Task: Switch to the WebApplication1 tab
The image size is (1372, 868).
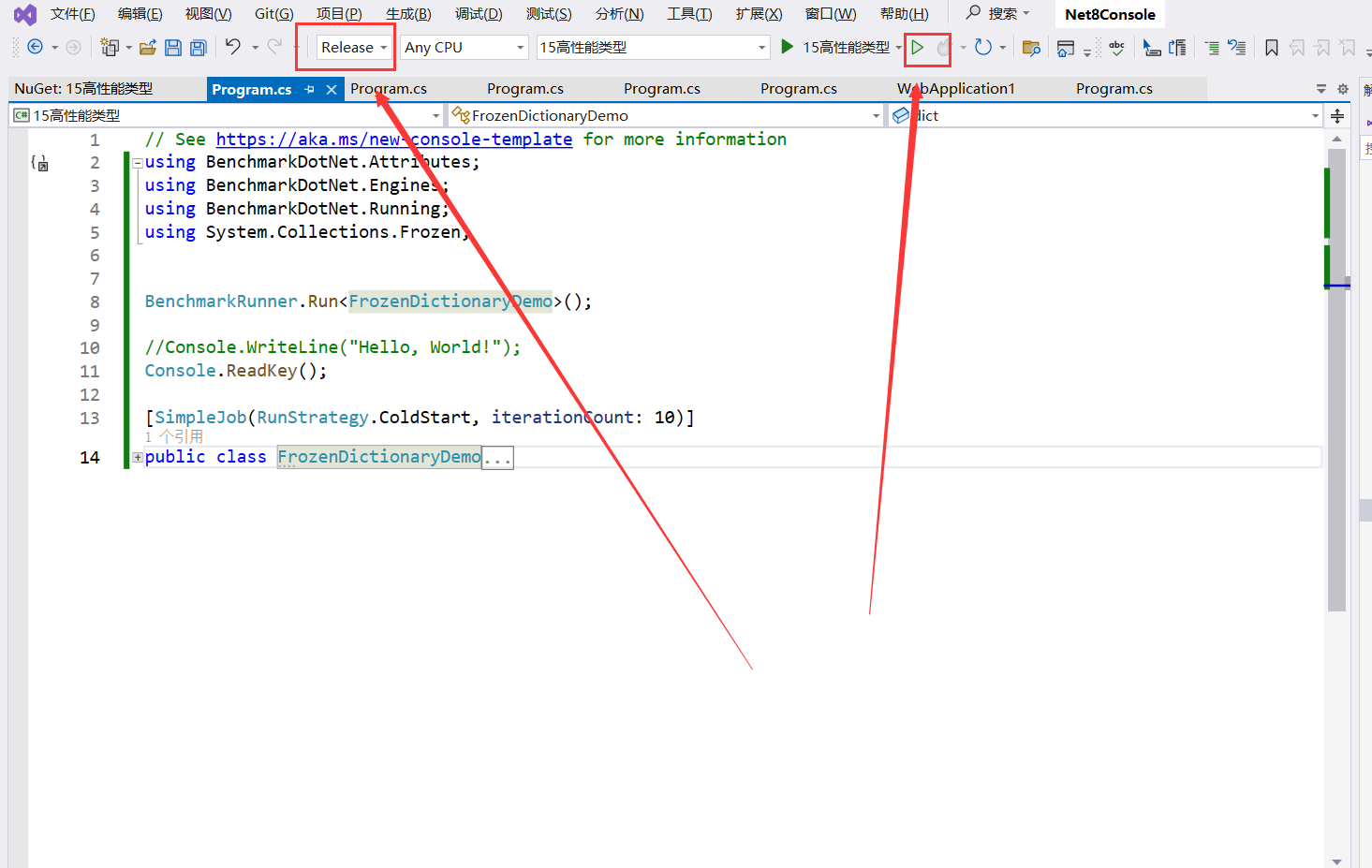Action: (956, 89)
